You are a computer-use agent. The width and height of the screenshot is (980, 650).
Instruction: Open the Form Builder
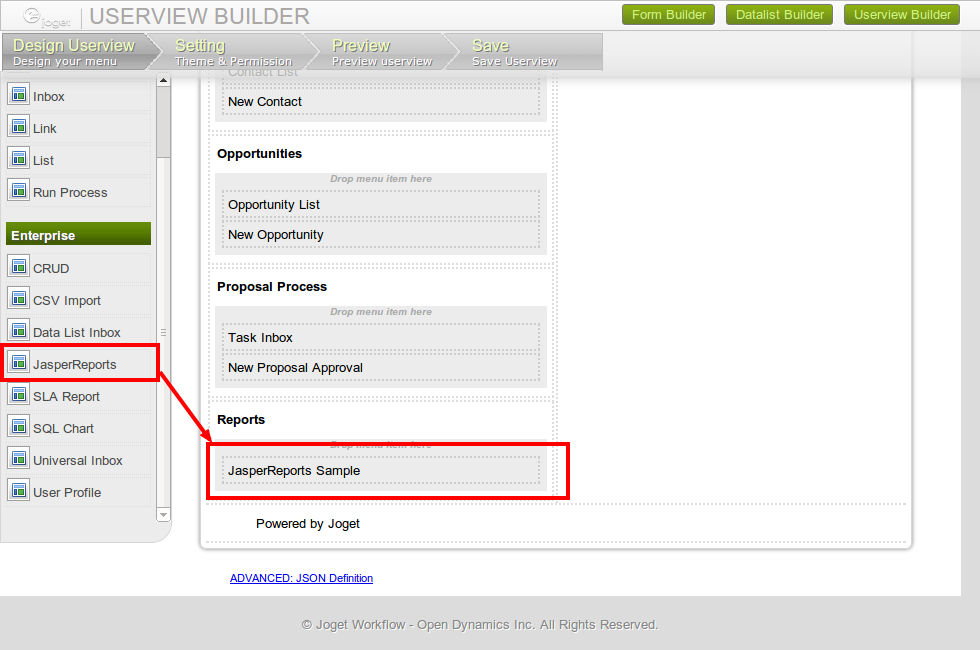668,14
